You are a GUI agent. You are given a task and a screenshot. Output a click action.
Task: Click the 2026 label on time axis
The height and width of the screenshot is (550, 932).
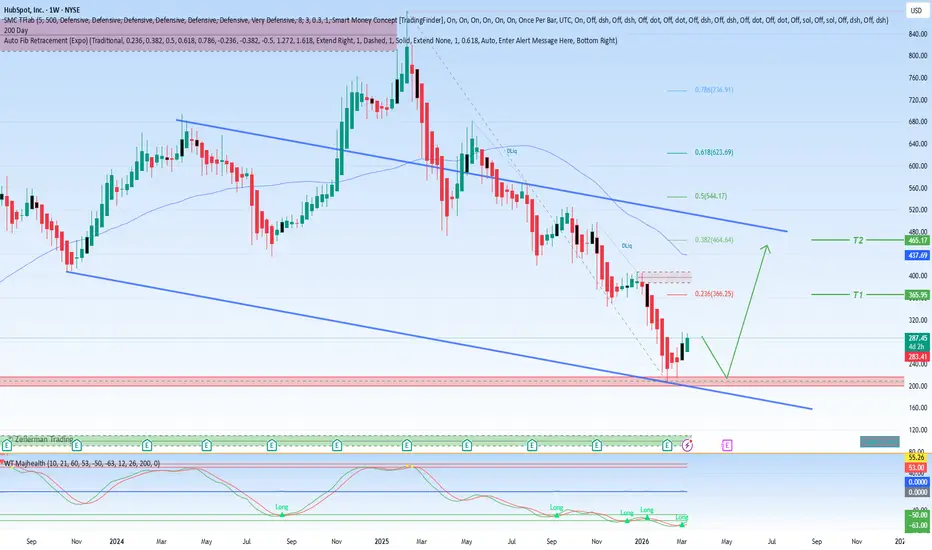[641, 542]
